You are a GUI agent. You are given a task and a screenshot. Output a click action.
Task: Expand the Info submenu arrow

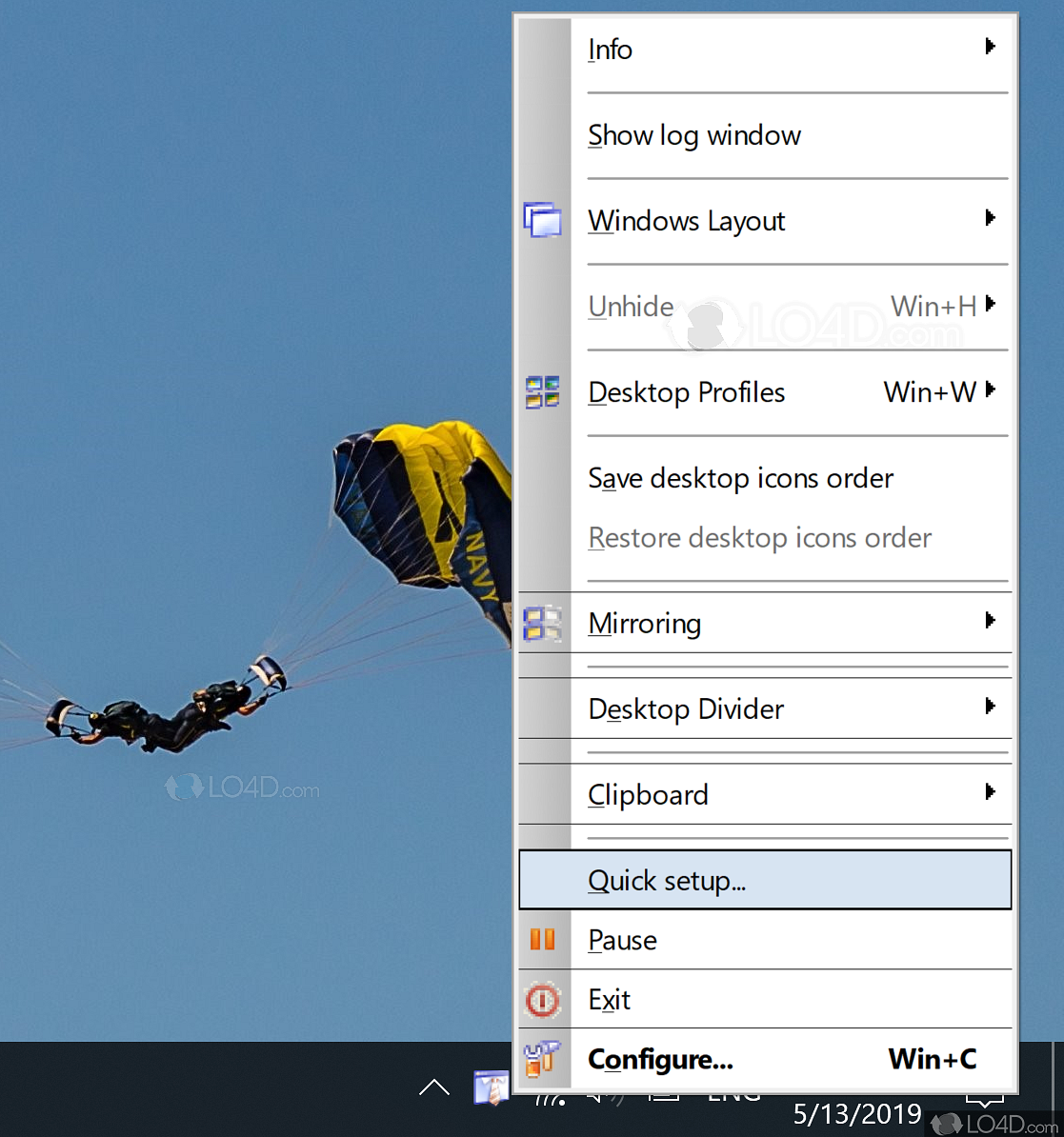click(991, 46)
